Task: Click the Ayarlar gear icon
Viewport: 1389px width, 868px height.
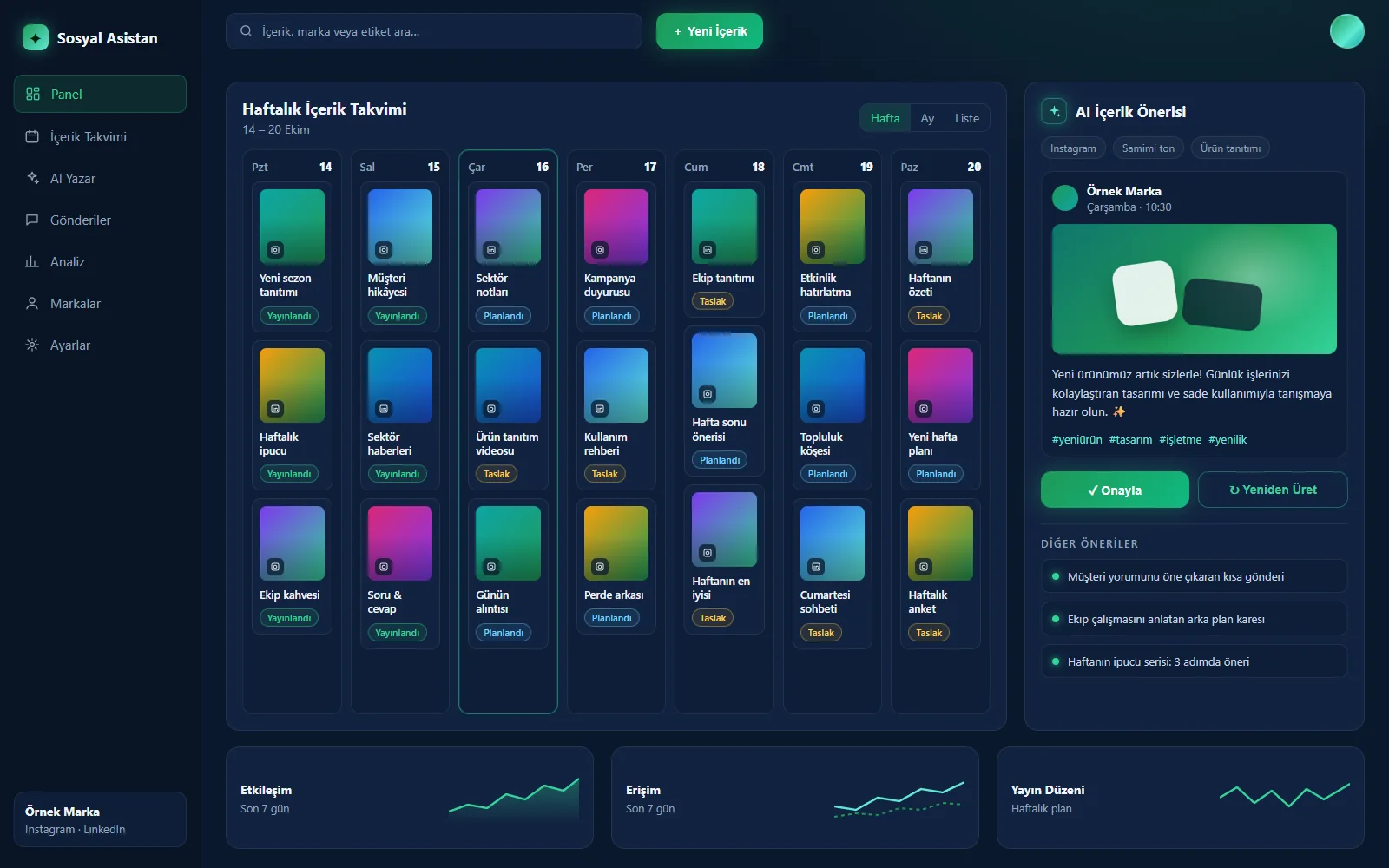Action: [32, 345]
